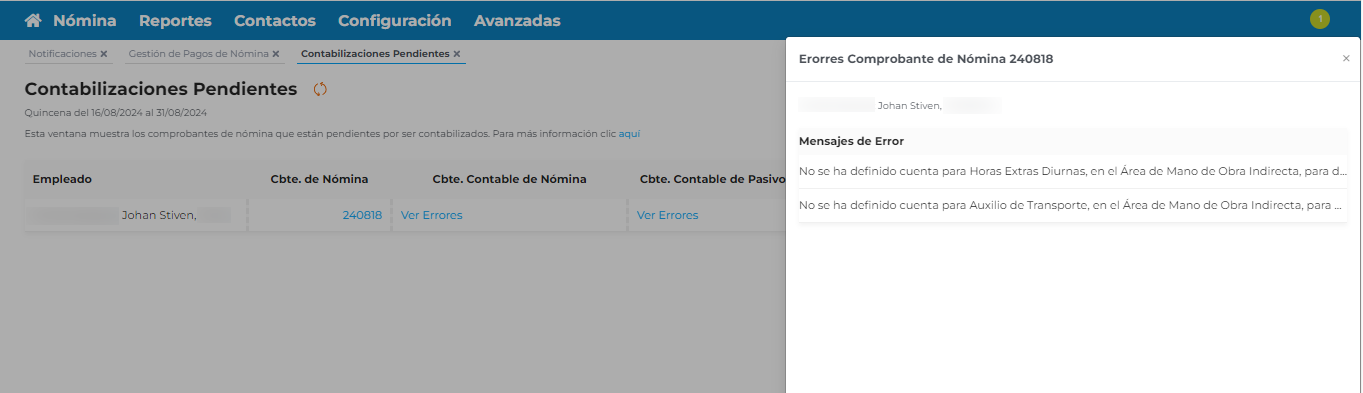This screenshot has width=1363, height=393.
Task: Open the Reportes menu
Action: [175, 20]
